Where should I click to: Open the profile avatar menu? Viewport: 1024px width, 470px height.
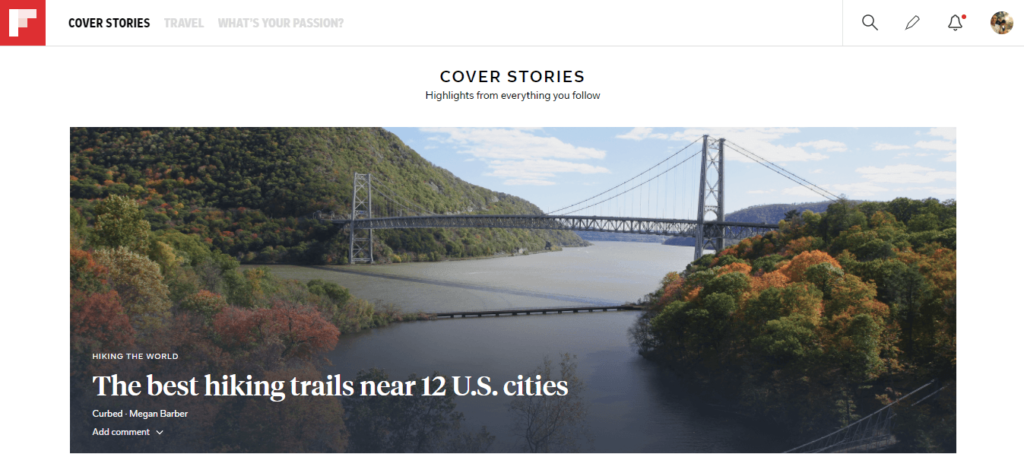tap(1001, 23)
